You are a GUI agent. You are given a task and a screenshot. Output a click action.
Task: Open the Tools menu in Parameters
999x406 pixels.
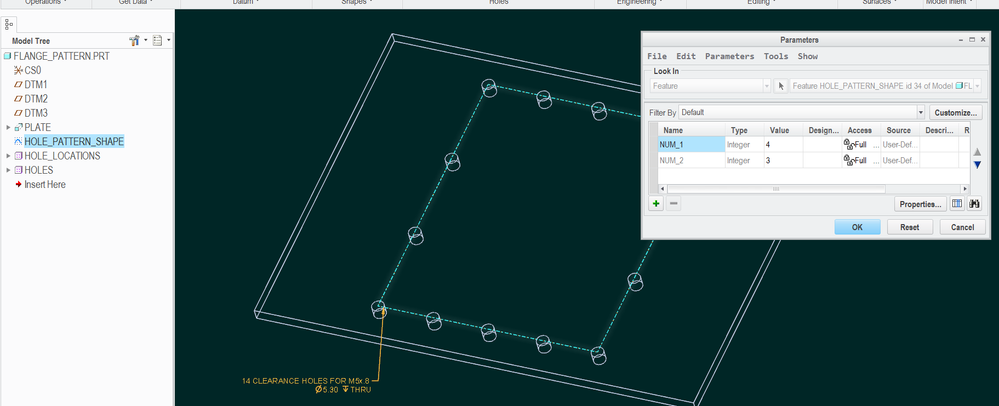pos(775,57)
